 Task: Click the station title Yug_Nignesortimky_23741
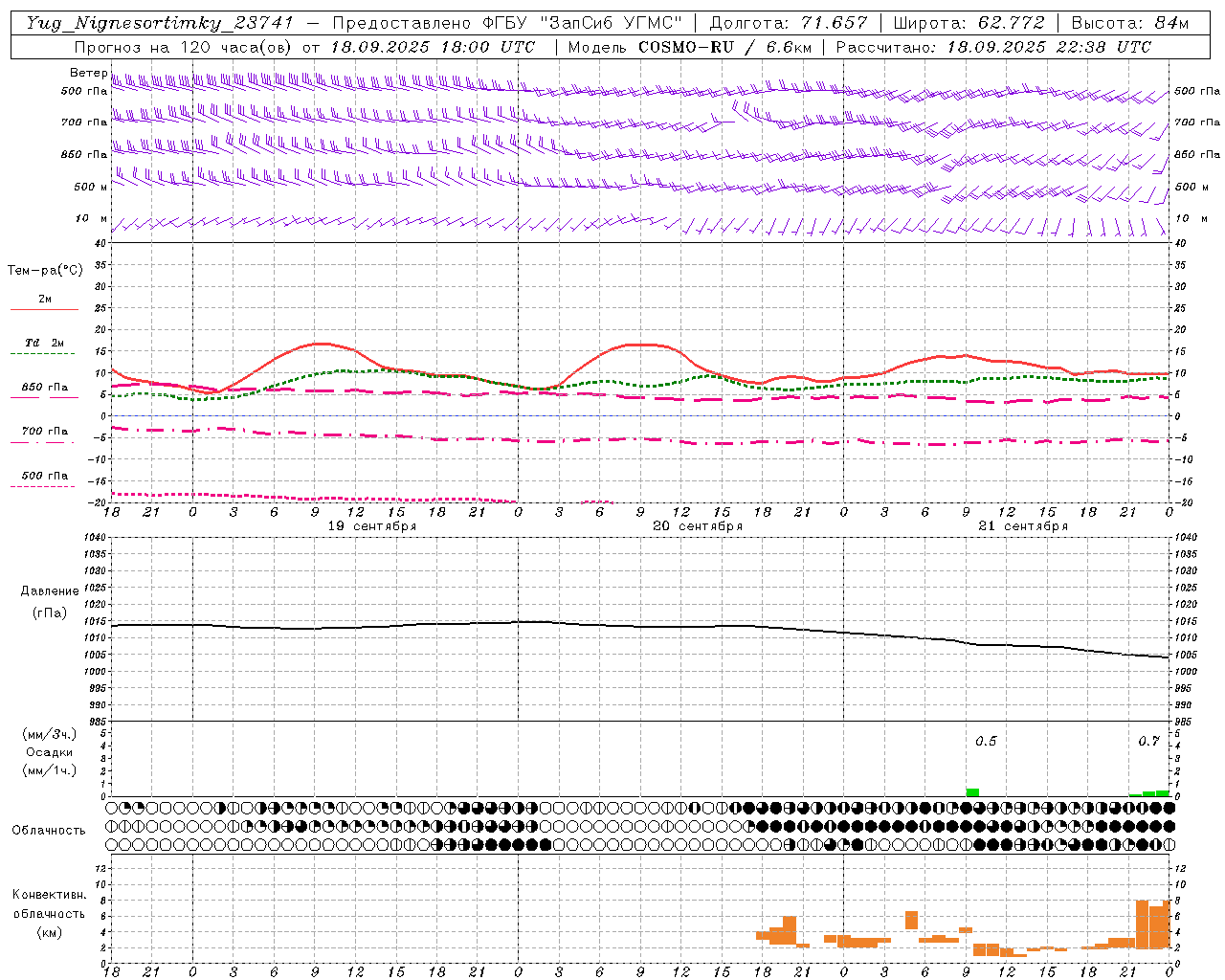[159, 23]
